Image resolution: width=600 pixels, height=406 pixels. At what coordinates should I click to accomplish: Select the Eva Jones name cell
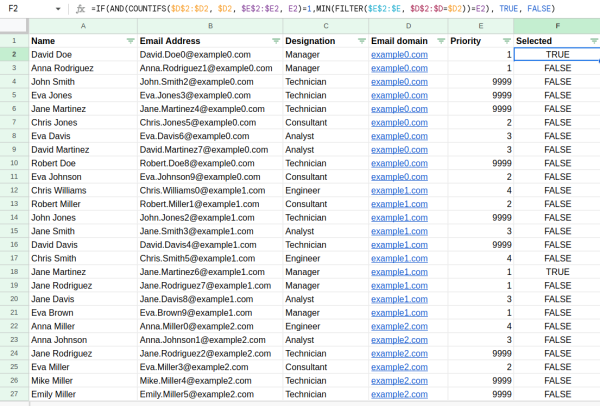coord(83,95)
